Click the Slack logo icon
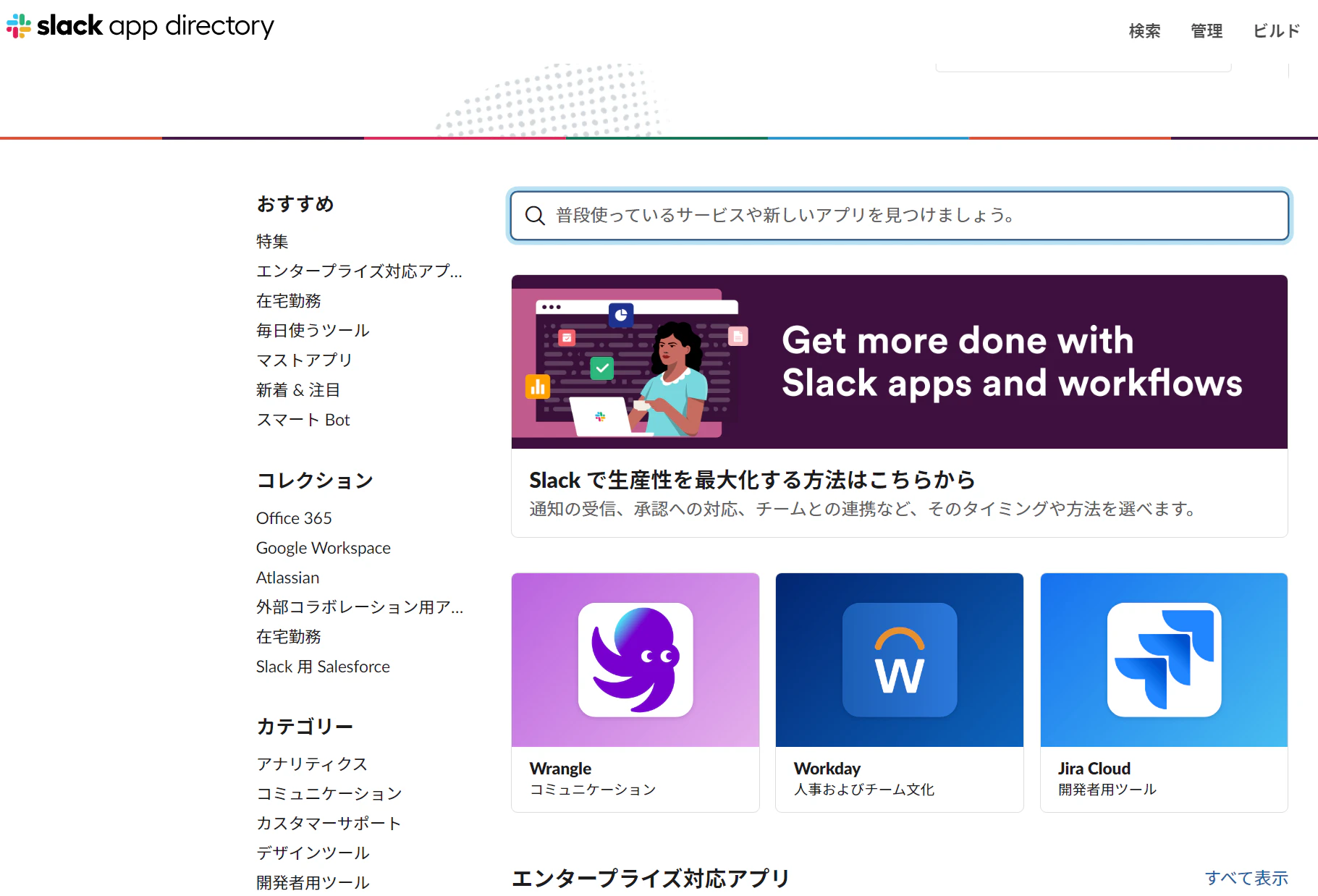 [19, 26]
